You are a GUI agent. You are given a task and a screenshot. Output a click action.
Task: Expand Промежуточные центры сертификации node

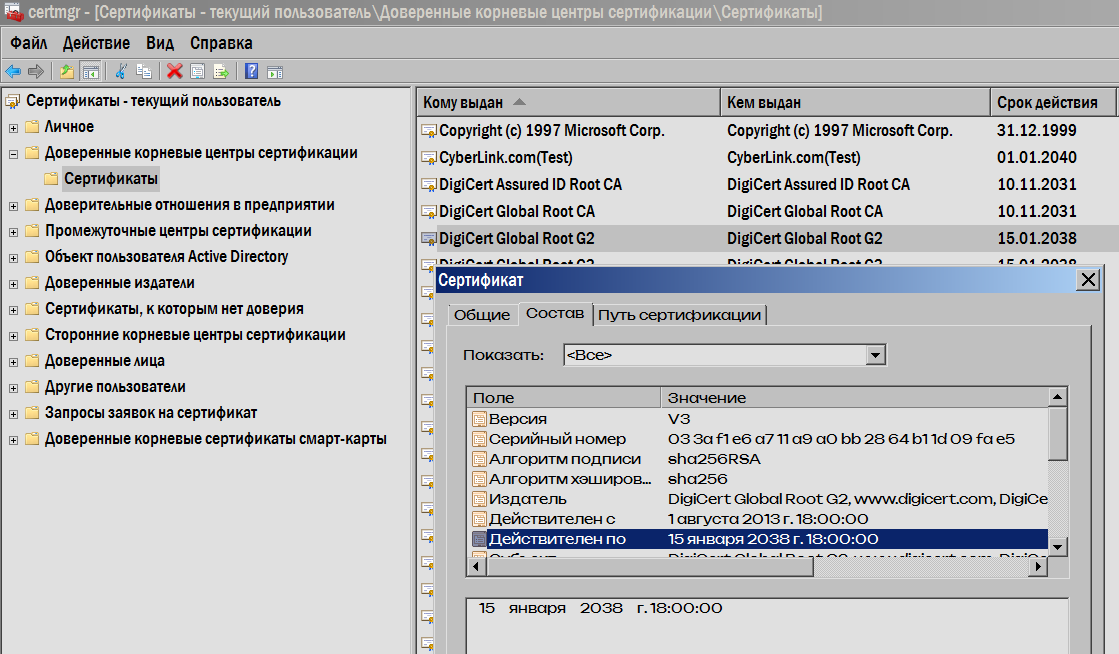[x=14, y=232]
